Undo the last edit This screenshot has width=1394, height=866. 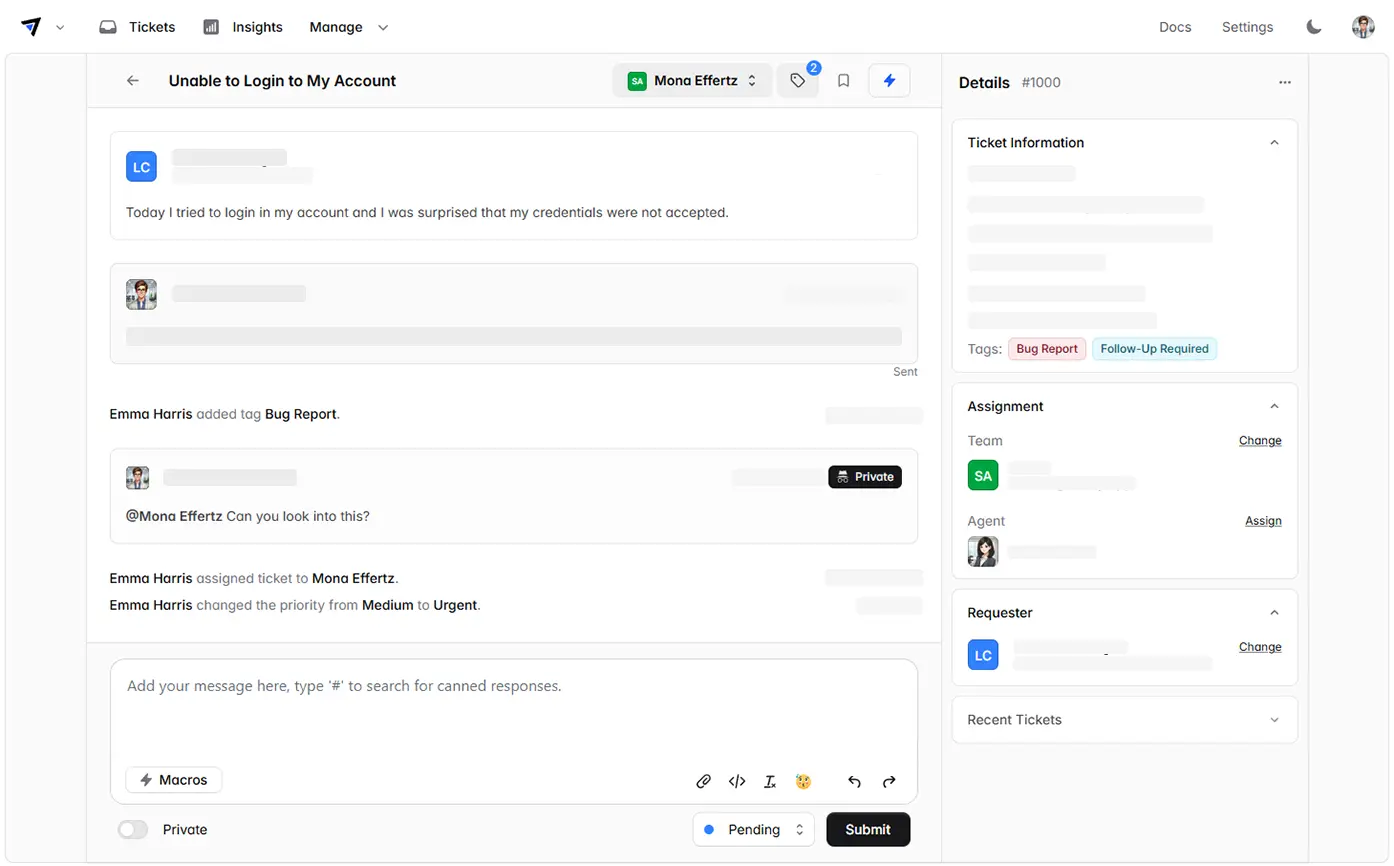(x=854, y=782)
